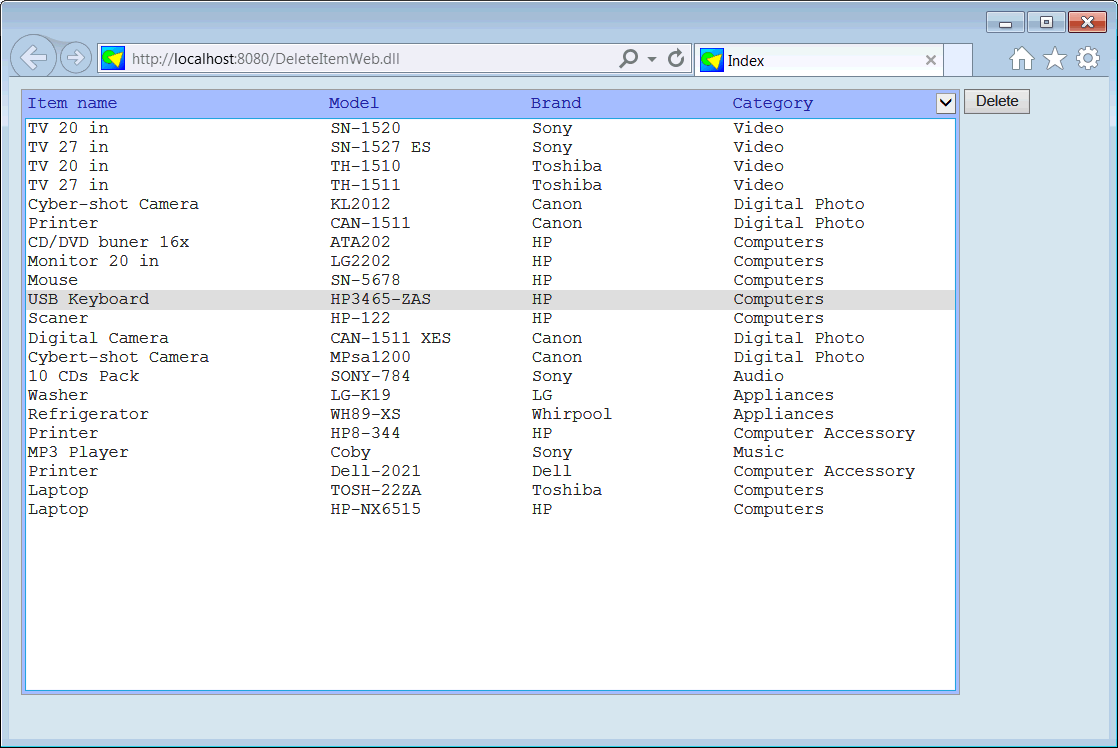Viewport: 1118px width, 748px height.
Task: Click the KL2012 model cell
Action: click(x=360, y=205)
